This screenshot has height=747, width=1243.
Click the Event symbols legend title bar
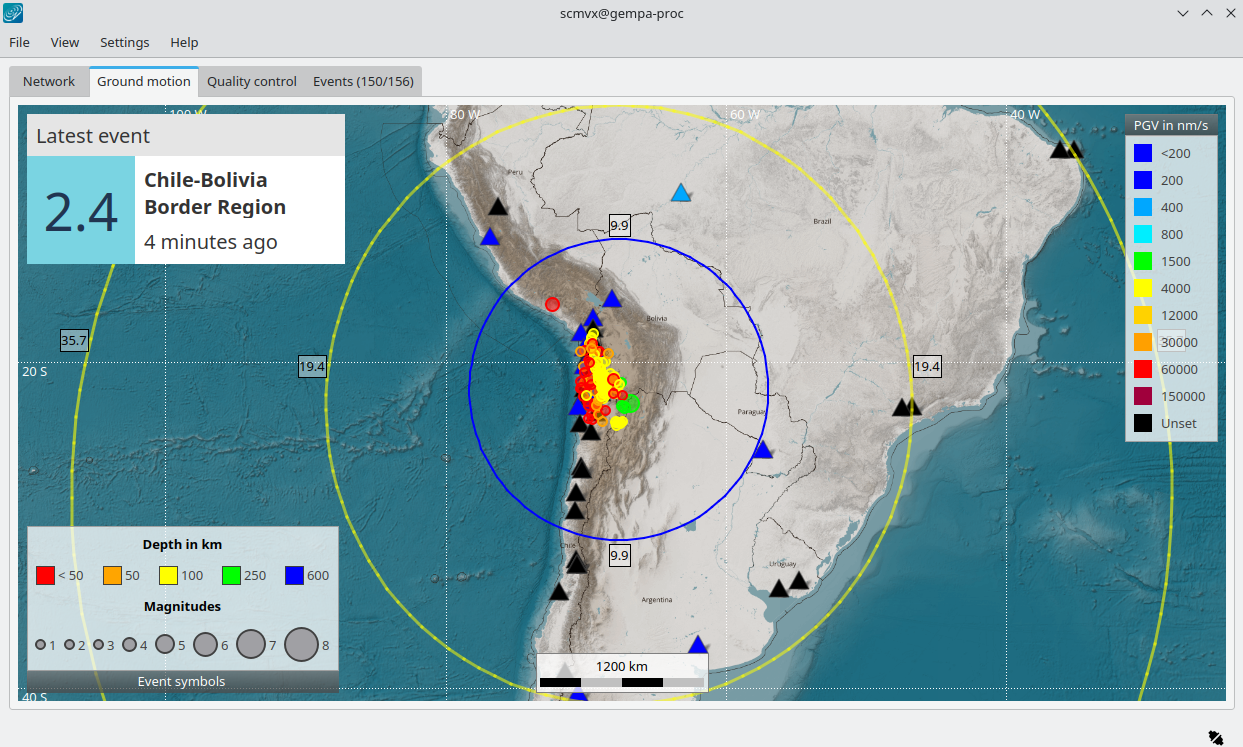tap(182, 682)
